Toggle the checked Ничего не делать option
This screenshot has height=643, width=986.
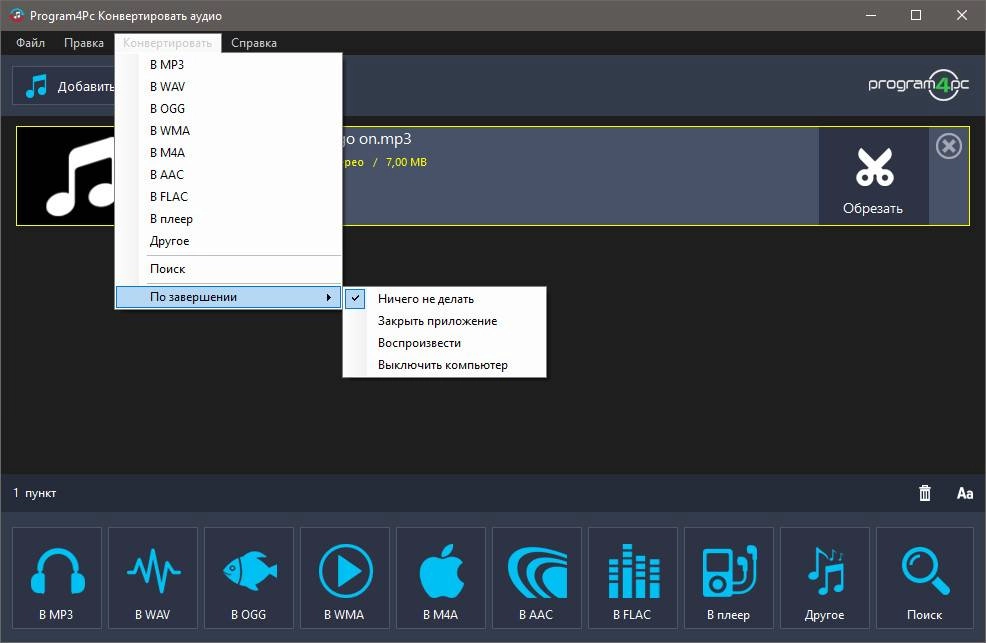[445, 299]
